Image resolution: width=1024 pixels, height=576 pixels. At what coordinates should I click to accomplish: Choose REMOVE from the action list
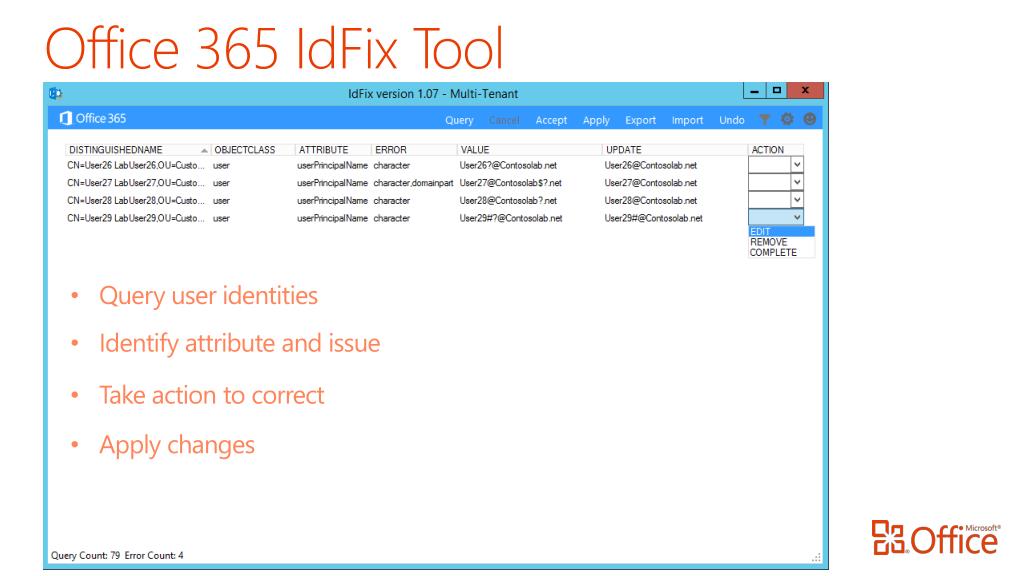click(x=781, y=242)
